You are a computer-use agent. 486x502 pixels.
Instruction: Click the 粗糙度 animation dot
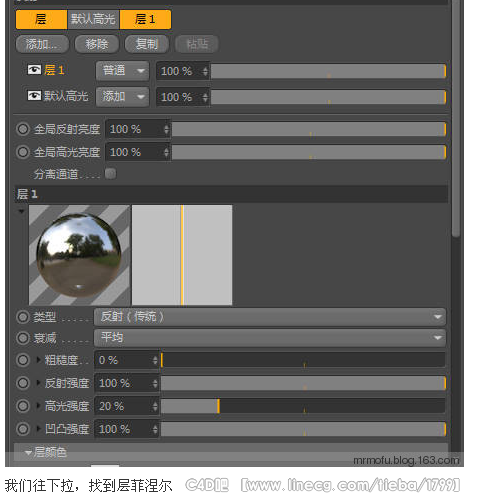23,360
